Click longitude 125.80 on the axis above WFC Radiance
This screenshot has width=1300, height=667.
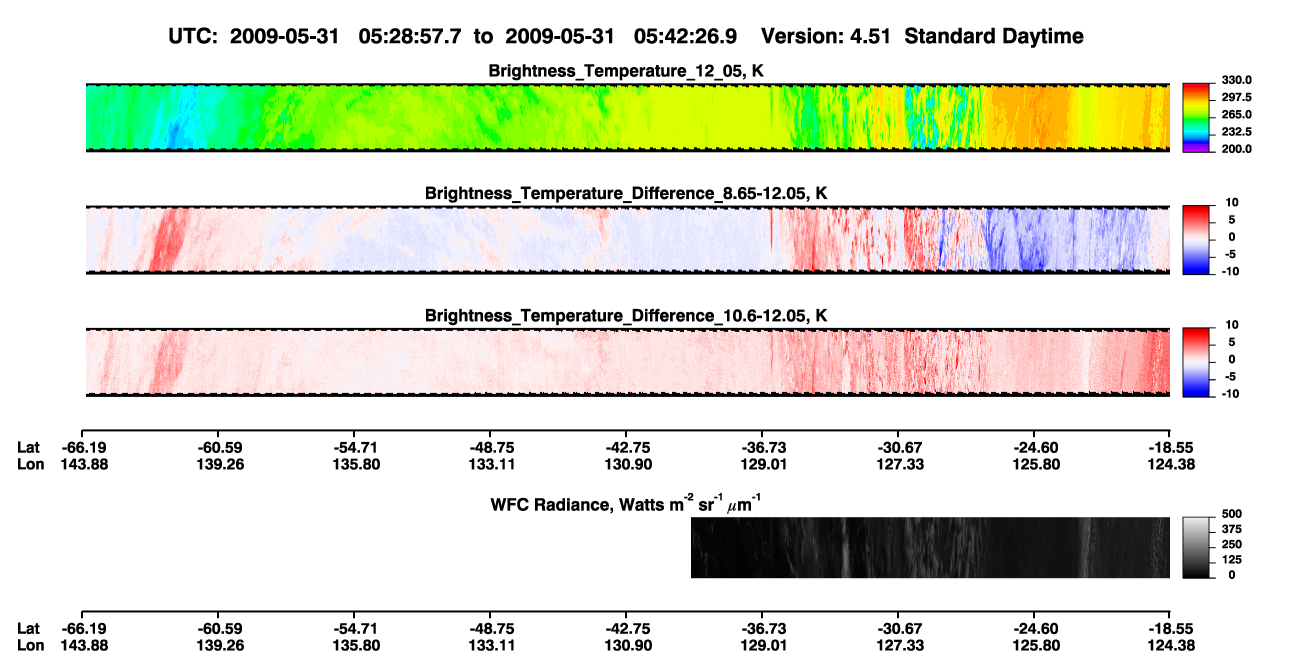(x=1036, y=464)
